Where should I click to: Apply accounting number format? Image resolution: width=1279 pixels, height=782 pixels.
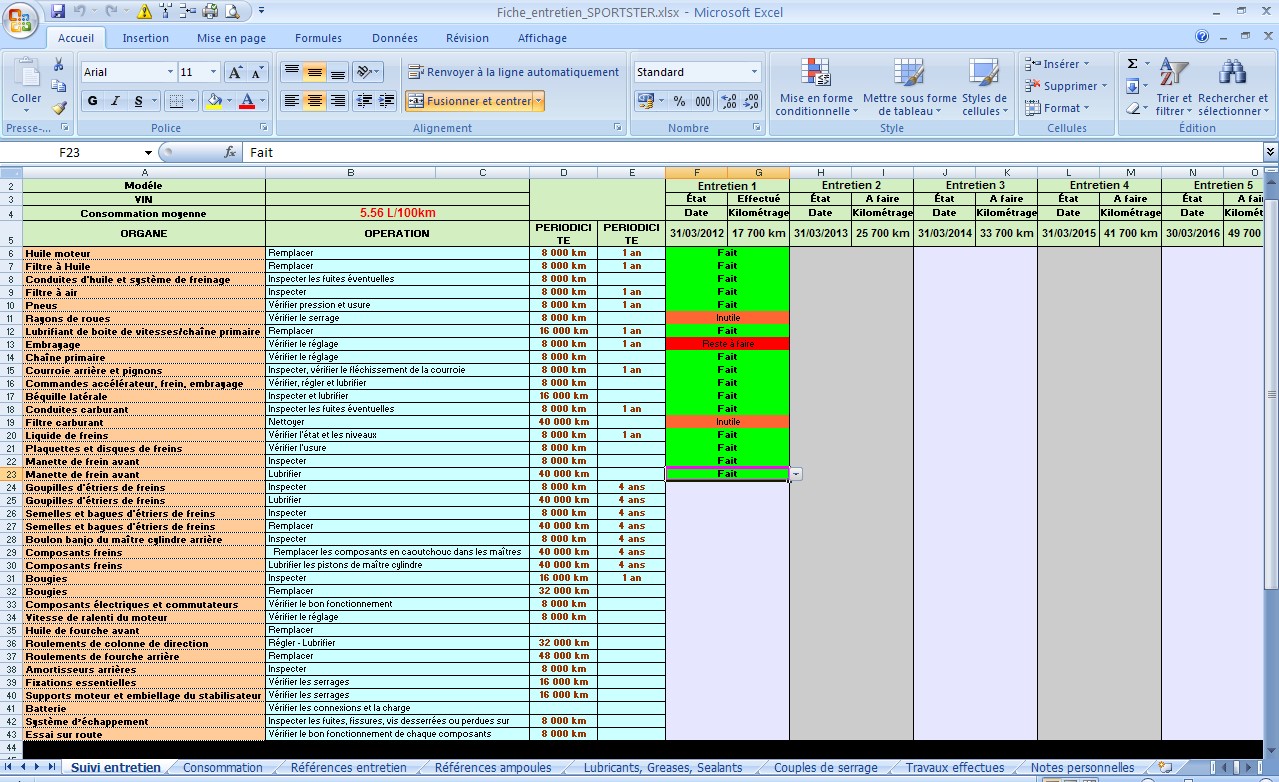[644, 101]
